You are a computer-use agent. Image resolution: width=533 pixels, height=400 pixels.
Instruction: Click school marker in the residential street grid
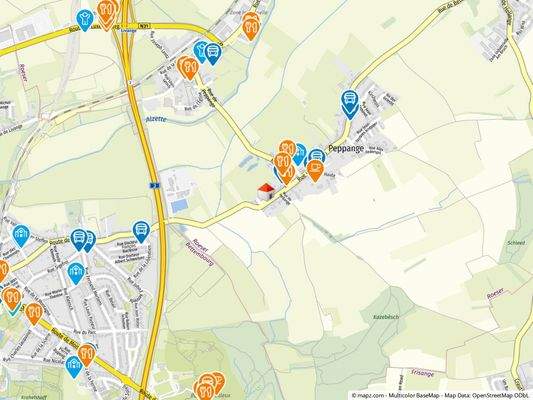click(76, 273)
